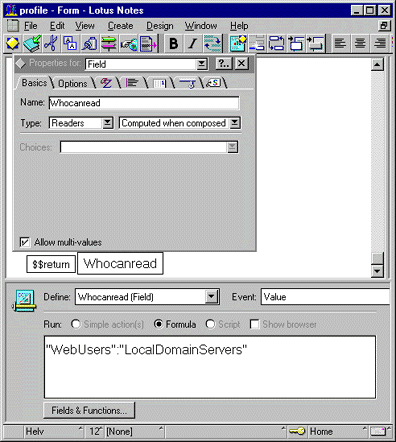This screenshot has height=442, width=396.
Task: Open the pagination tab in Properties box
Action: (x=159, y=83)
